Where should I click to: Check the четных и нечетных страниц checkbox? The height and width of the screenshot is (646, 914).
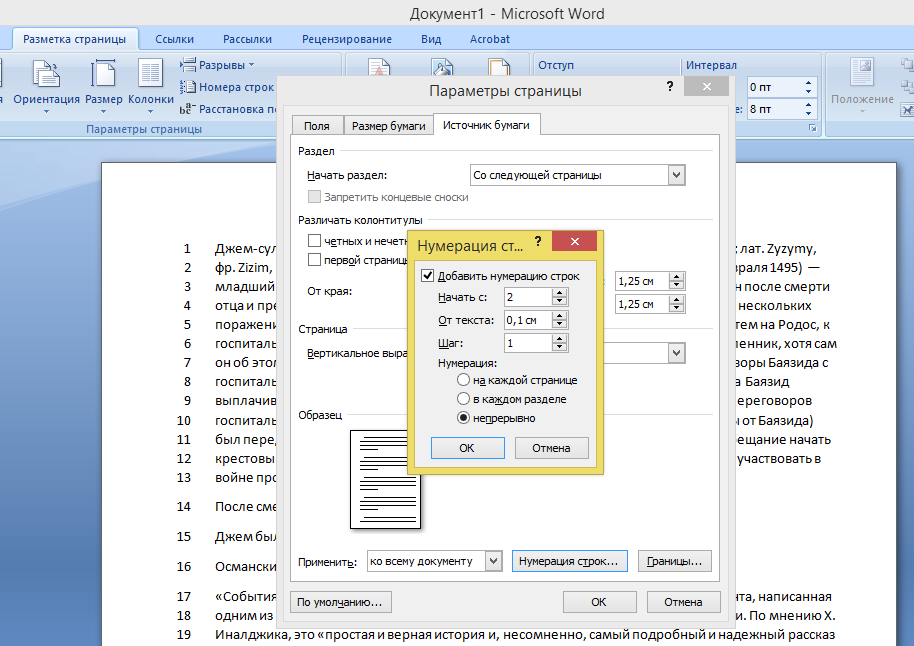[x=314, y=240]
